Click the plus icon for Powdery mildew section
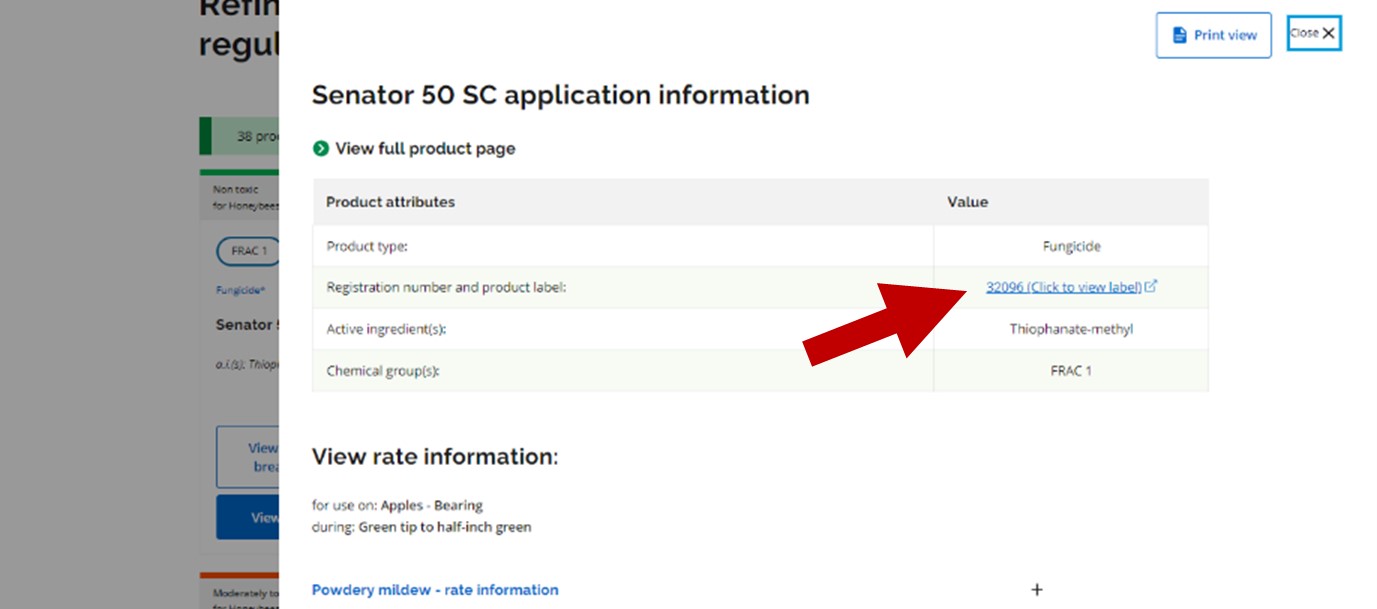Image resolution: width=1377 pixels, height=609 pixels. [x=1037, y=590]
